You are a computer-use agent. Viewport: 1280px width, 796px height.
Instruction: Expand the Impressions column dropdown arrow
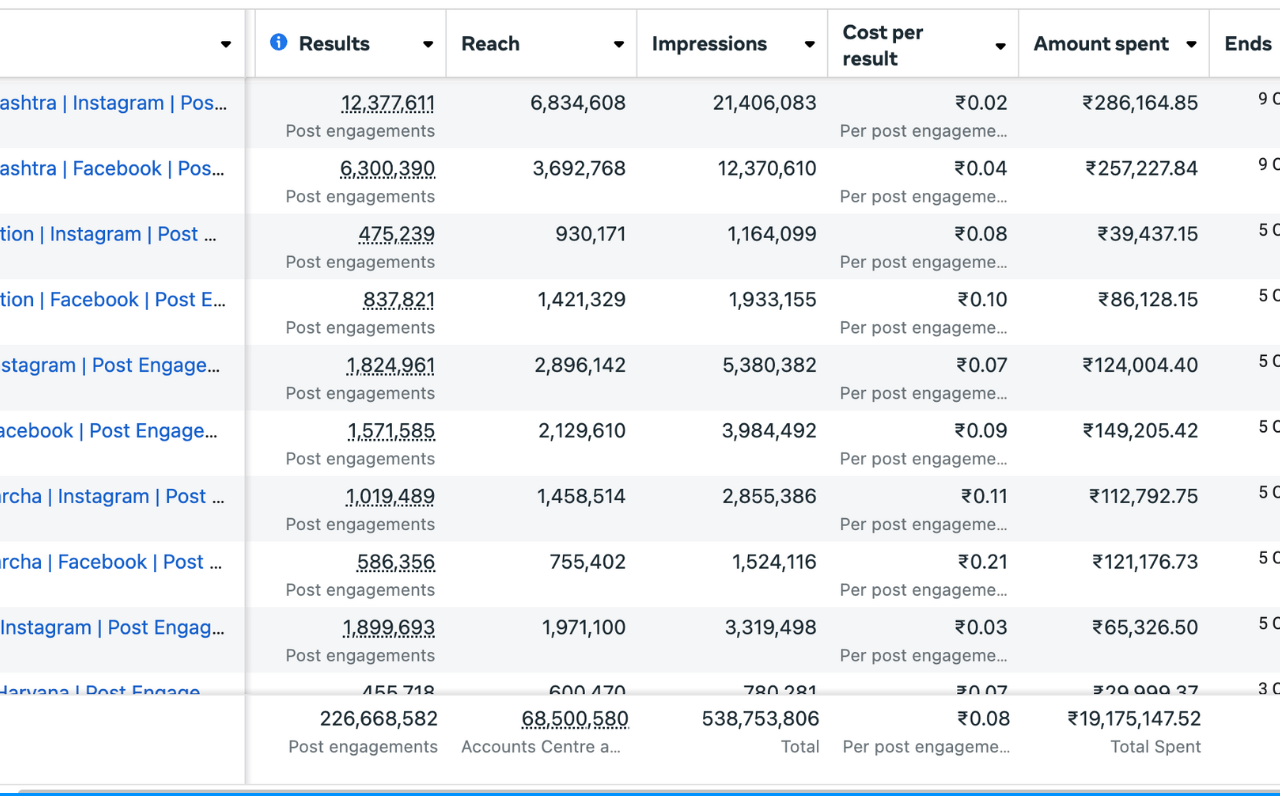[810, 44]
